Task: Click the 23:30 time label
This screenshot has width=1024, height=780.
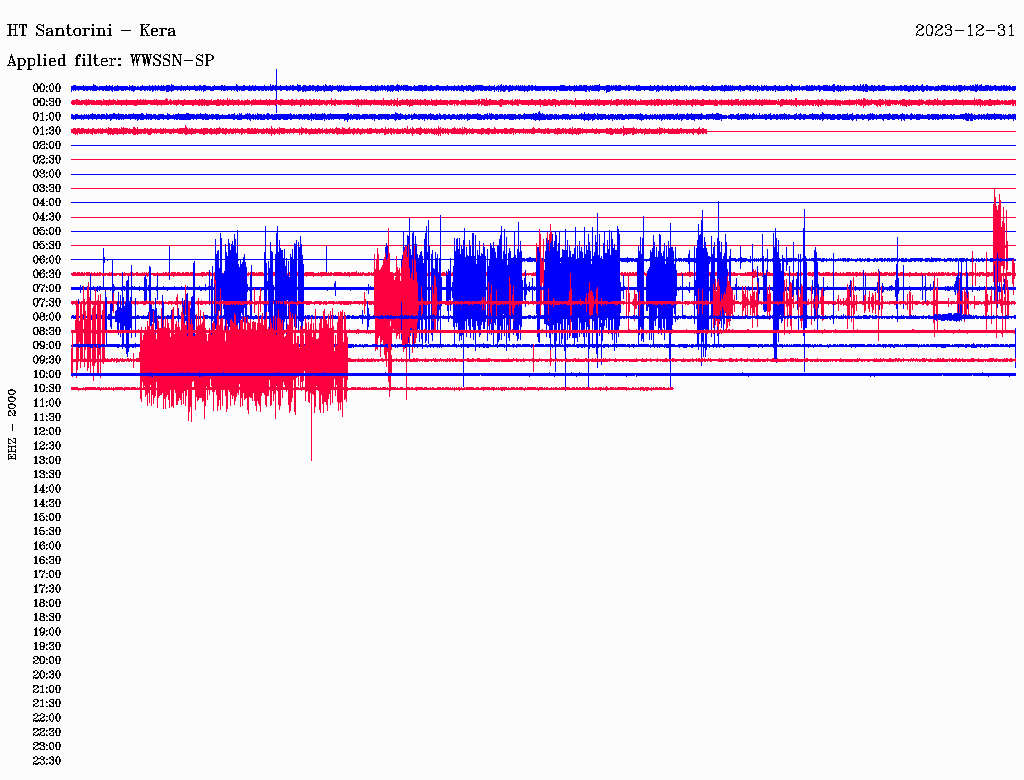Action: (x=47, y=760)
